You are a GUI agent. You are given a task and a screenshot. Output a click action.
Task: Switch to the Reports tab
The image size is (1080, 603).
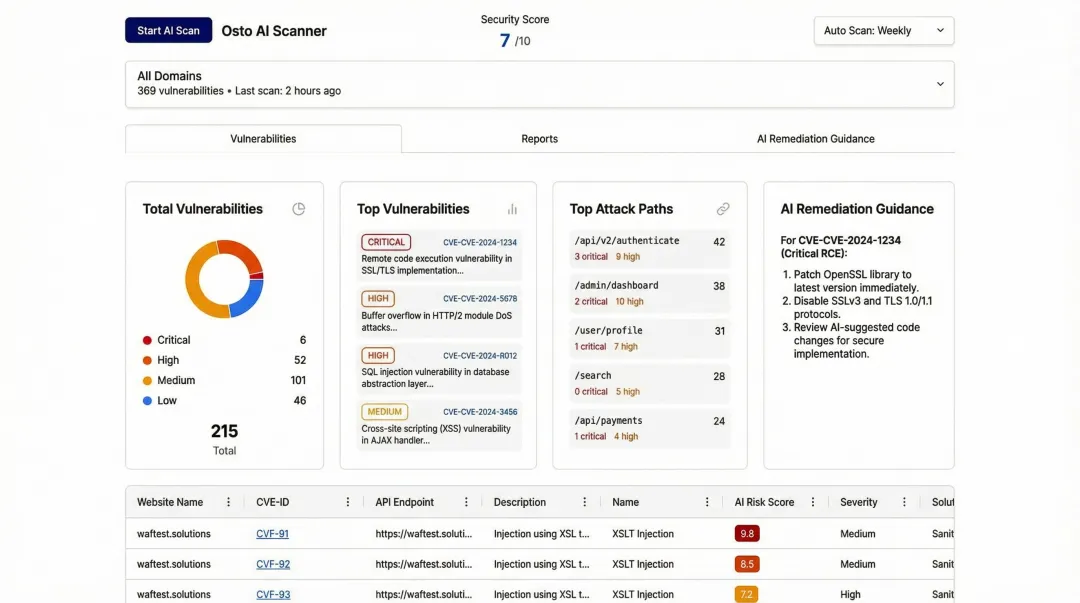point(539,138)
